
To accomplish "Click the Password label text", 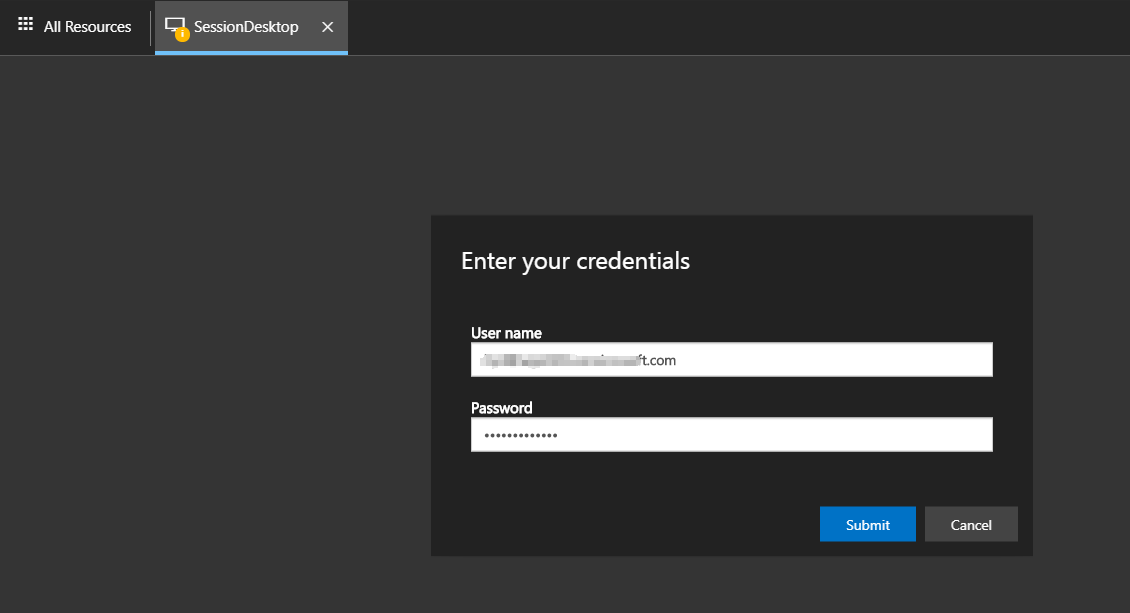I will 502,408.
